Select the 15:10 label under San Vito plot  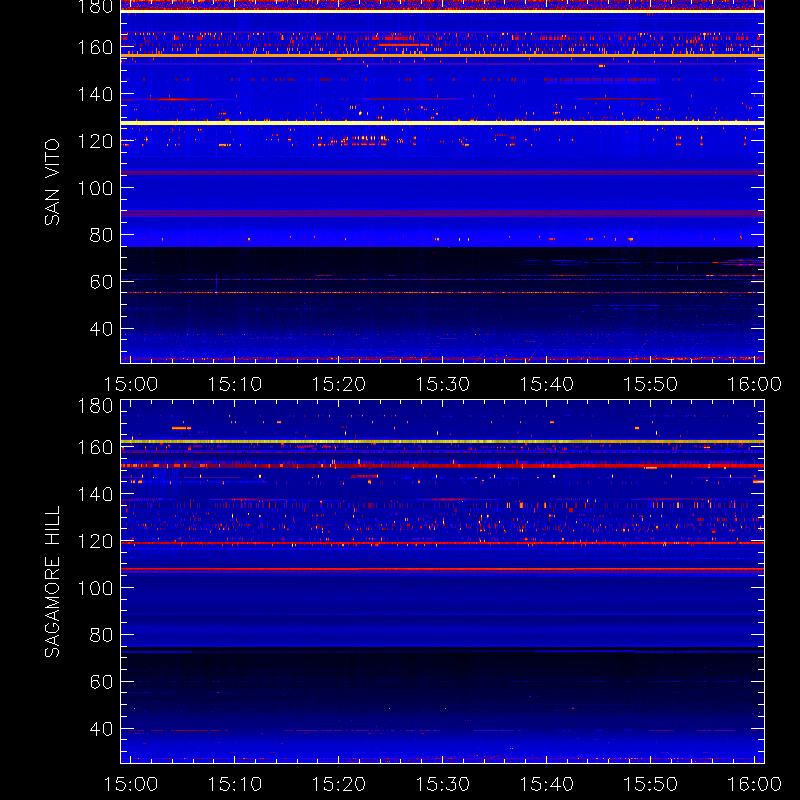tap(235, 384)
